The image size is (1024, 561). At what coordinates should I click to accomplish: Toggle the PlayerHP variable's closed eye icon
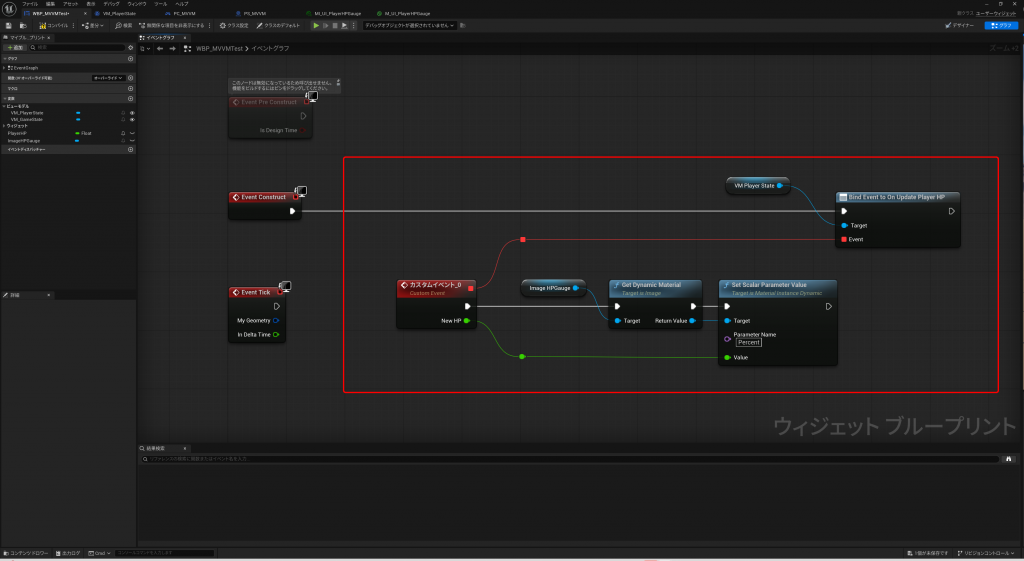132,133
